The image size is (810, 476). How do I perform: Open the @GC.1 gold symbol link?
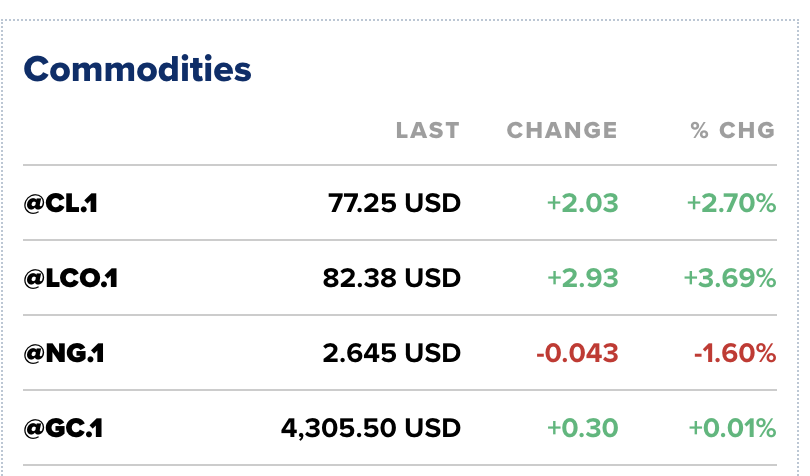64,428
